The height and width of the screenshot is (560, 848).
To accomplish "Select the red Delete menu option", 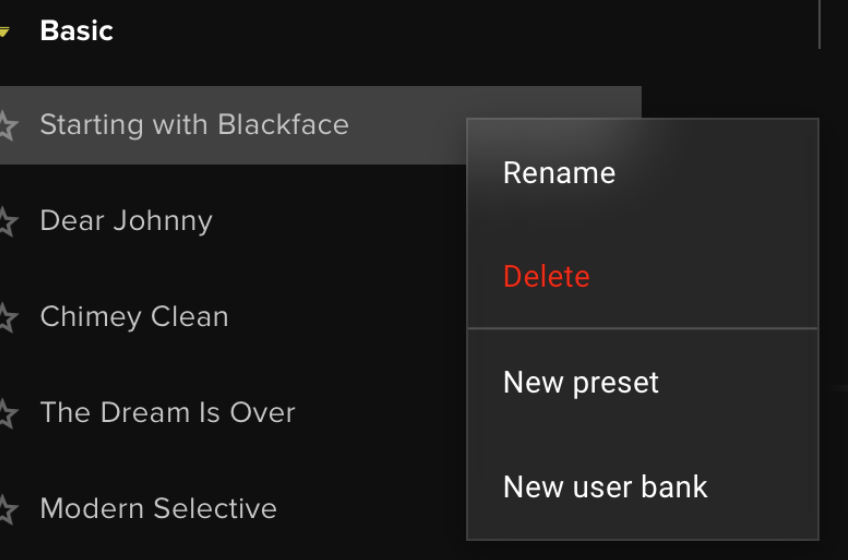I will pos(546,276).
